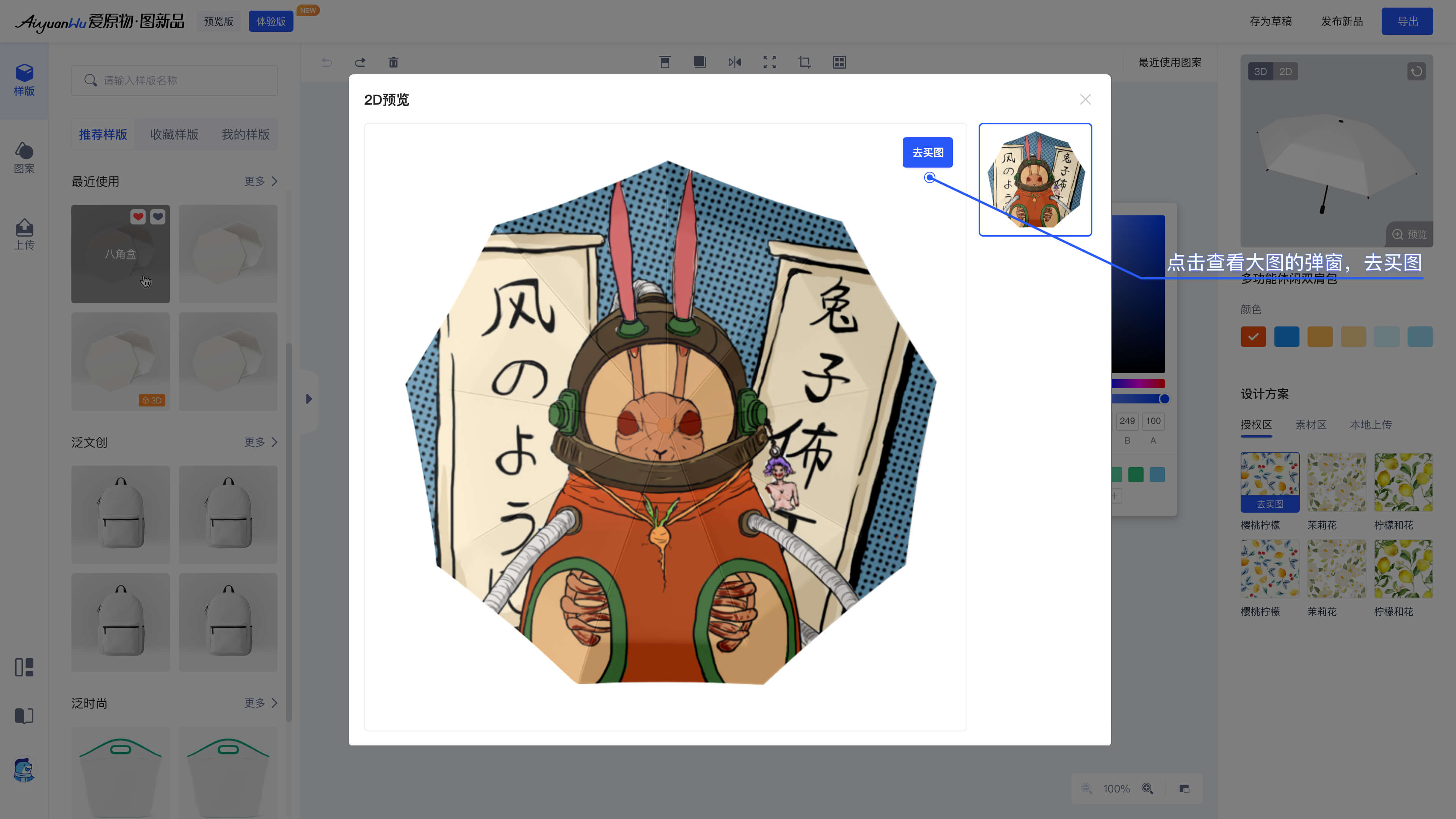Viewport: 1456px width, 819px height.
Task: Click the book guide icon in left sidebar
Action: click(24, 715)
